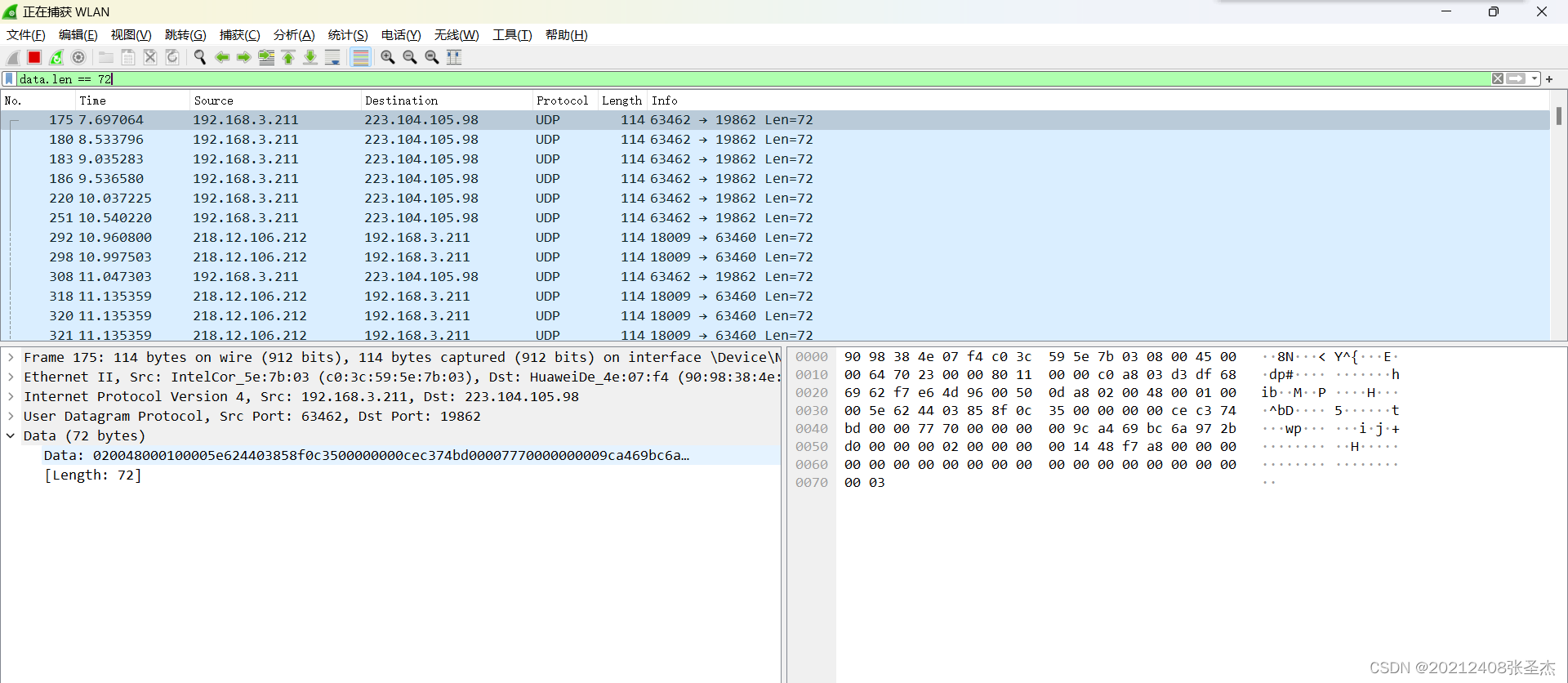
Task: Go back to previous packet arrow
Action: [222, 57]
